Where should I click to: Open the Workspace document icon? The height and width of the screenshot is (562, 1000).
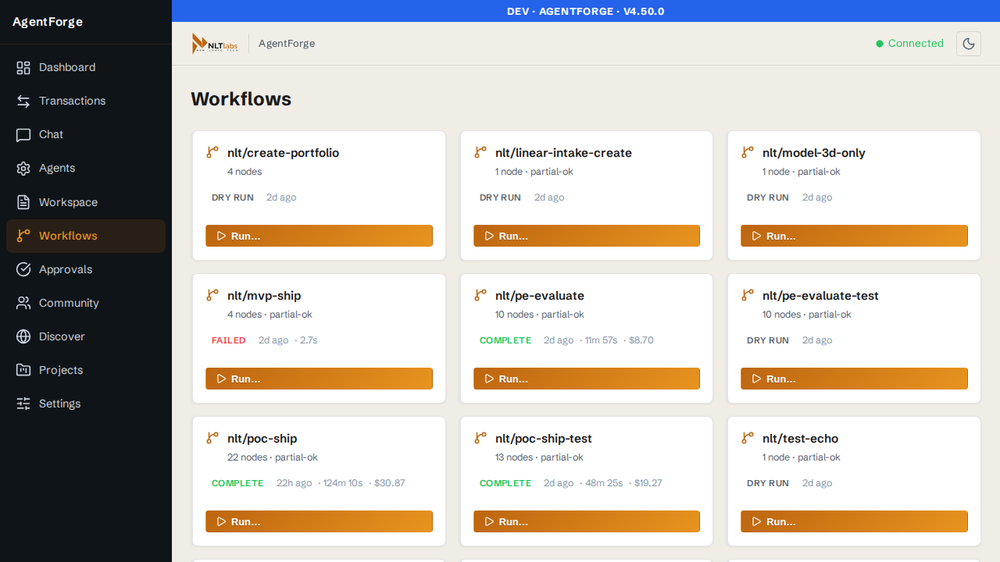click(x=24, y=202)
